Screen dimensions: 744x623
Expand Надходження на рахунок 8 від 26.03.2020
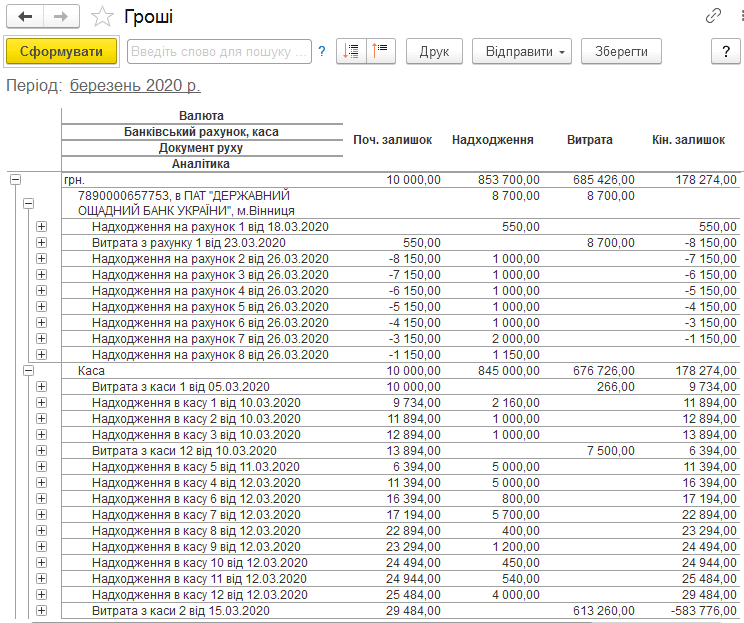42,354
